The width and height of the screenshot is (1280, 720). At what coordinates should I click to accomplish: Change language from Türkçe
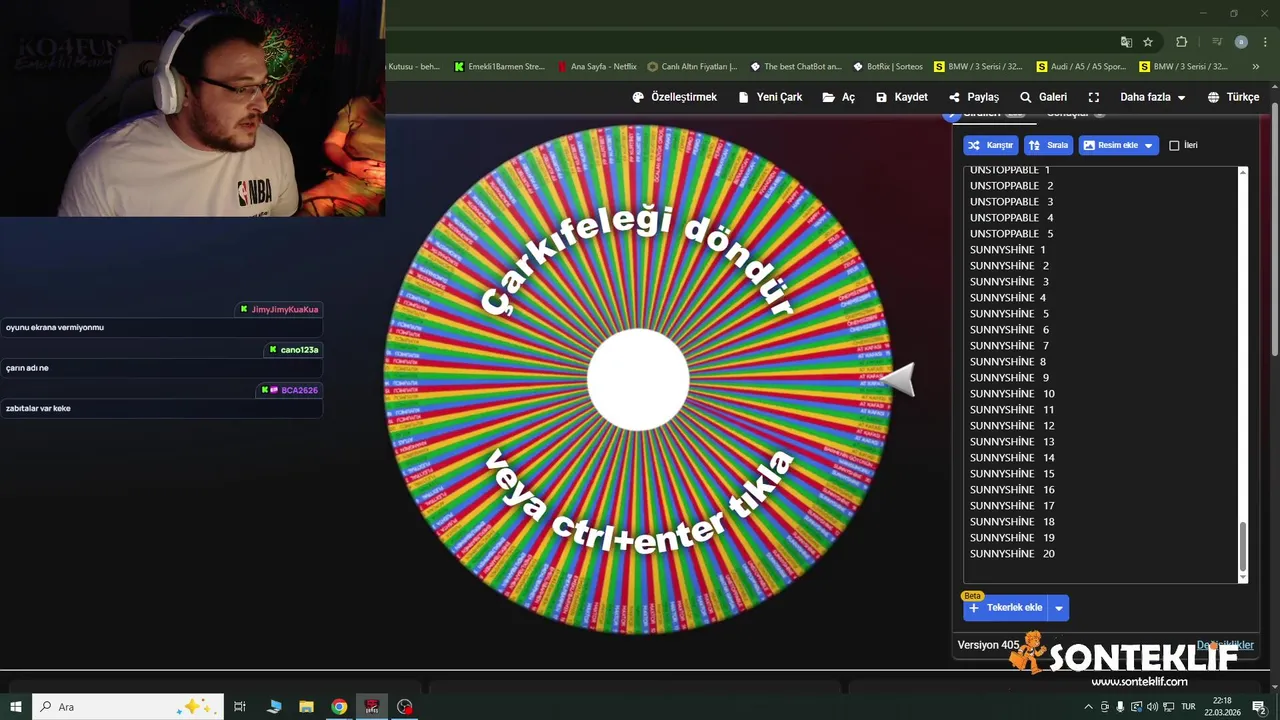pyautogui.click(x=1234, y=97)
